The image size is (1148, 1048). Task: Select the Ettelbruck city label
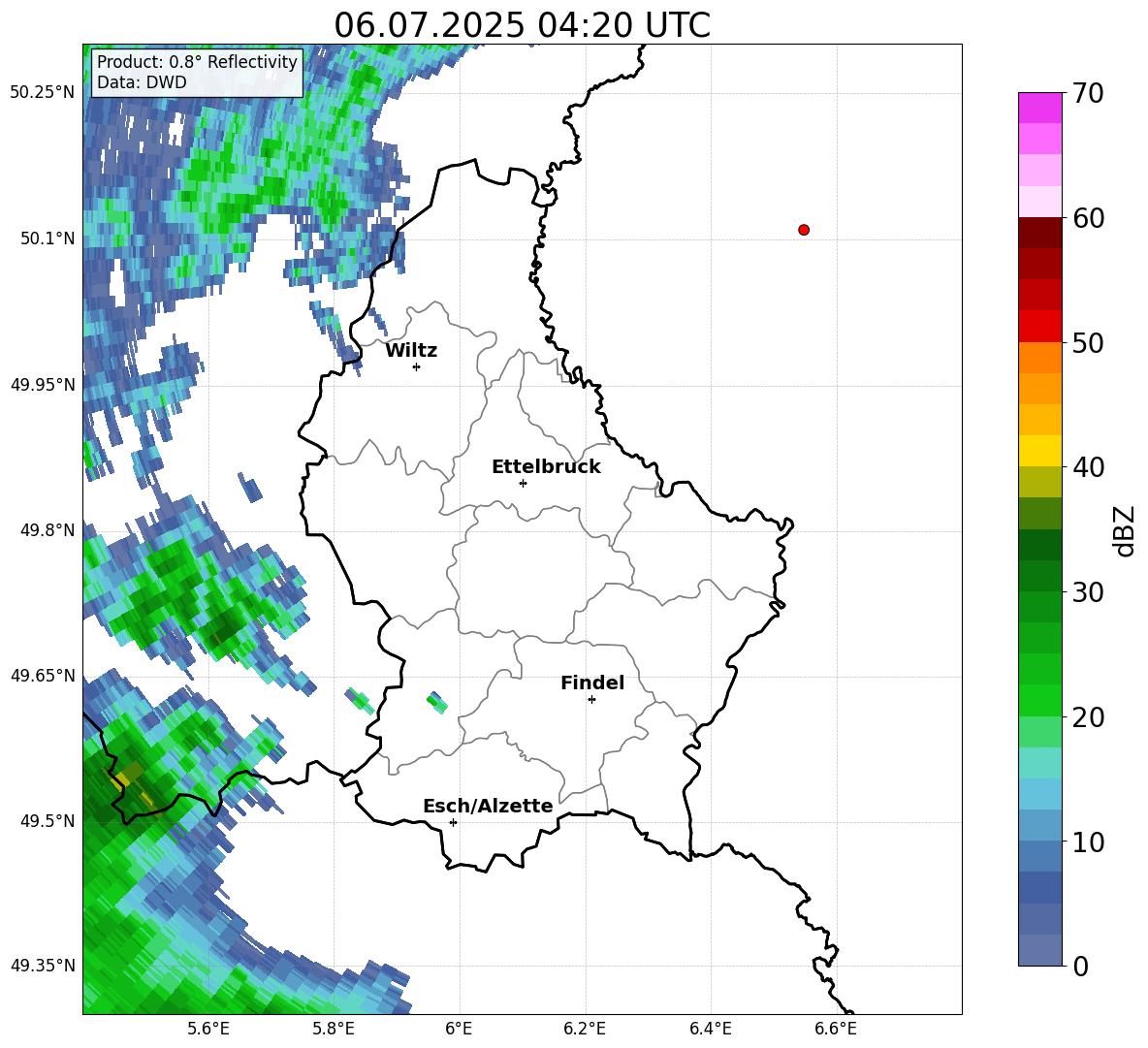(546, 467)
